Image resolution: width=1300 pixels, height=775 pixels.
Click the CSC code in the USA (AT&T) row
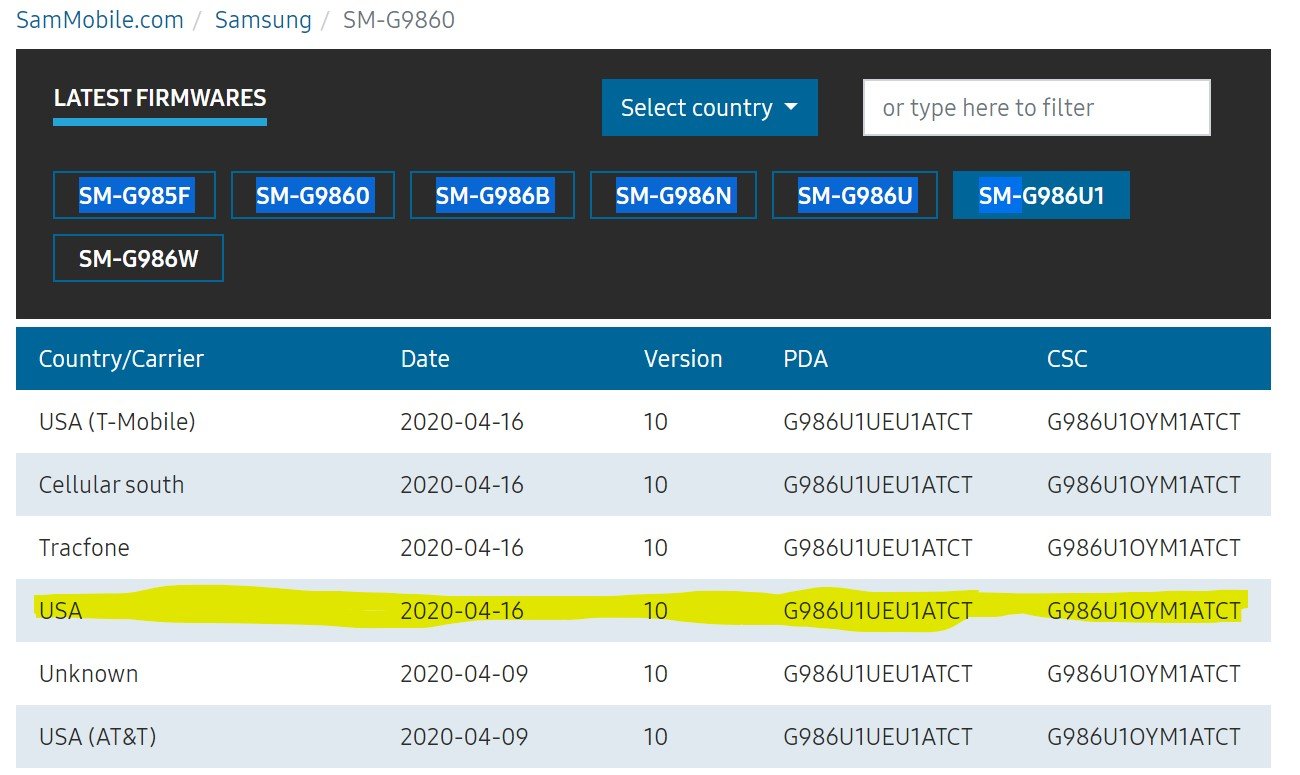click(1144, 737)
